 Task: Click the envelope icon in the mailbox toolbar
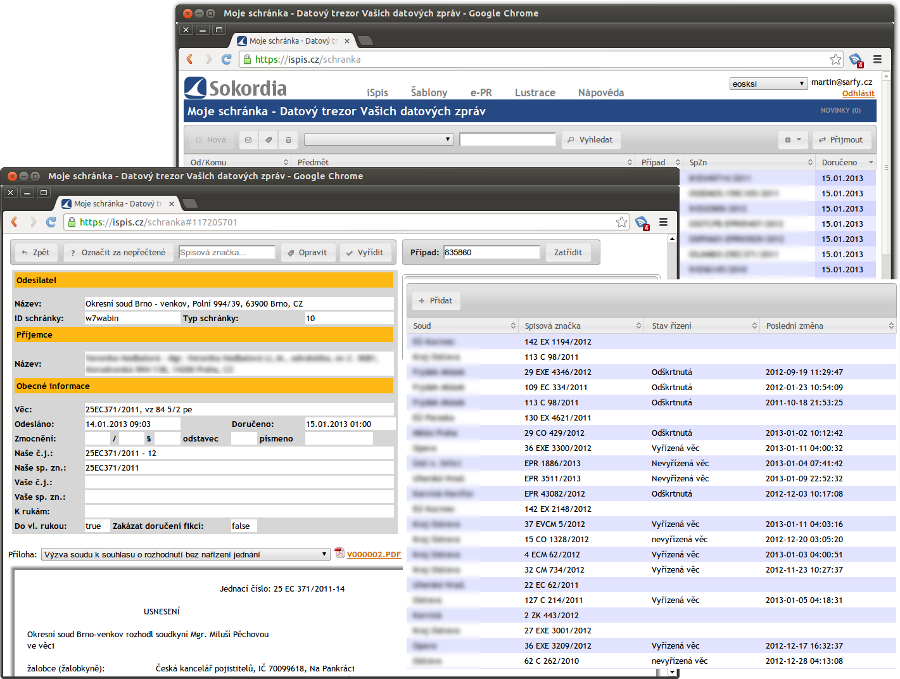pyautogui.click(x=249, y=140)
